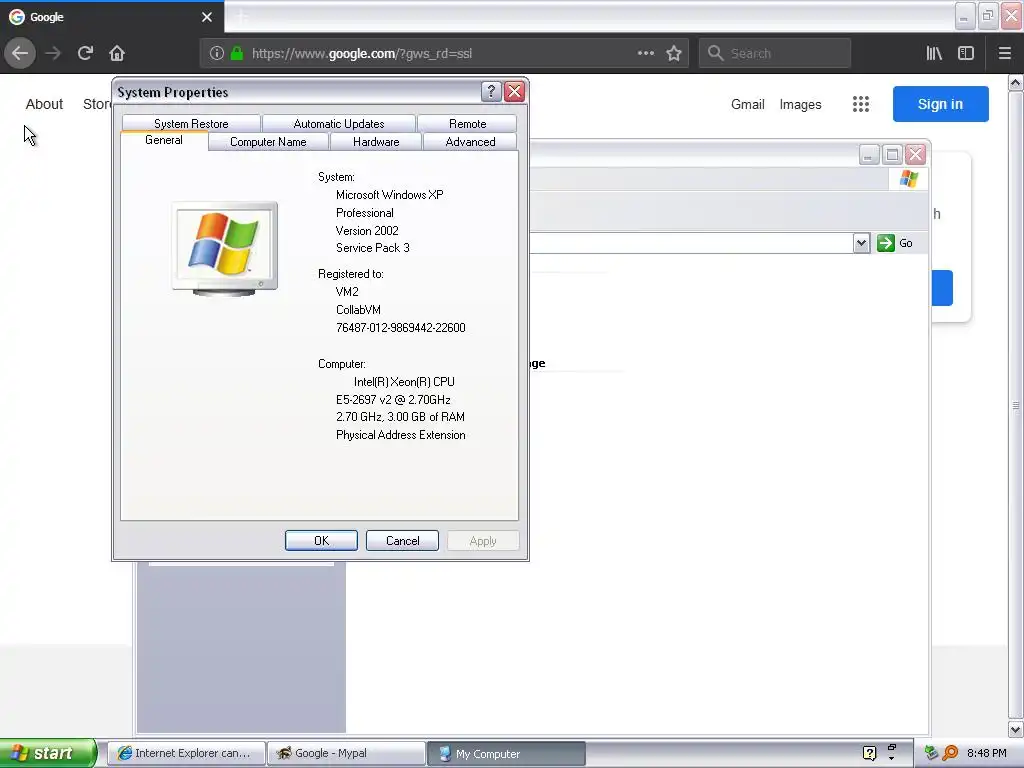Click the CollabVM registered name text
Screen dimensions: 1024x768
(x=358, y=310)
